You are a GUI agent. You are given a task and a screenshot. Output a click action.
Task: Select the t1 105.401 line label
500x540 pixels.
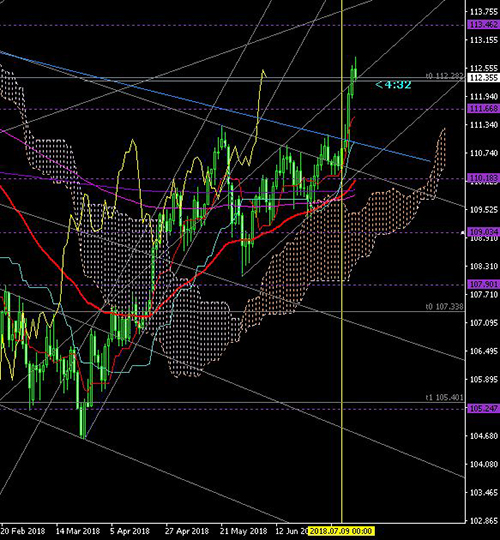[445, 398]
